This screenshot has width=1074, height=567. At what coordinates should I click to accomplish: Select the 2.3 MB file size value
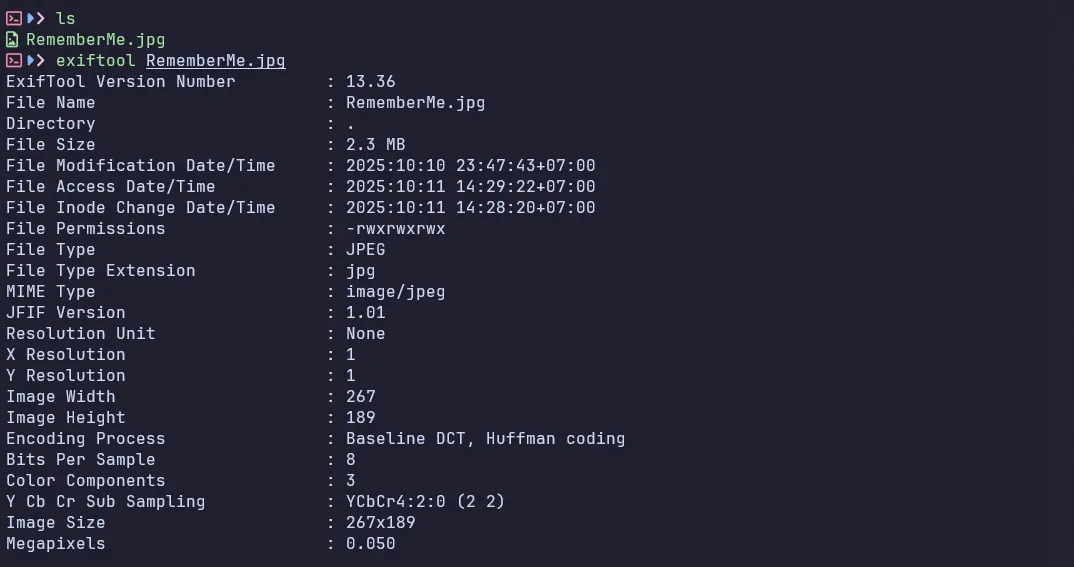375,145
